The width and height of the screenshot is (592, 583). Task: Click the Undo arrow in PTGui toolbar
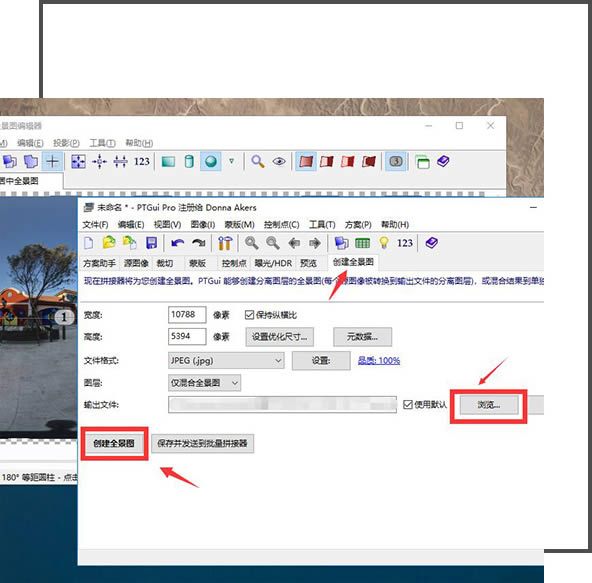pyautogui.click(x=177, y=243)
